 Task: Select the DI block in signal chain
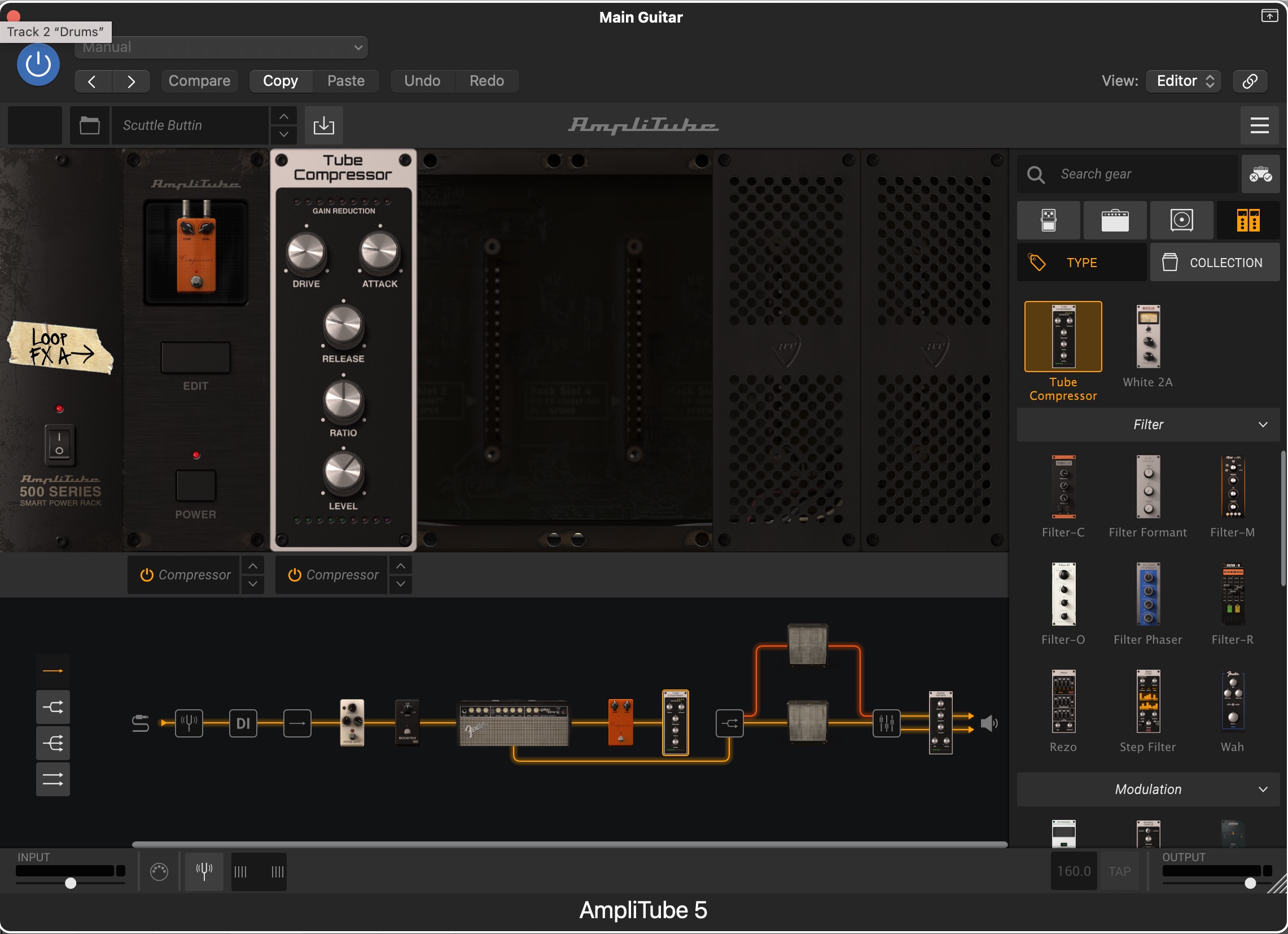pos(243,723)
